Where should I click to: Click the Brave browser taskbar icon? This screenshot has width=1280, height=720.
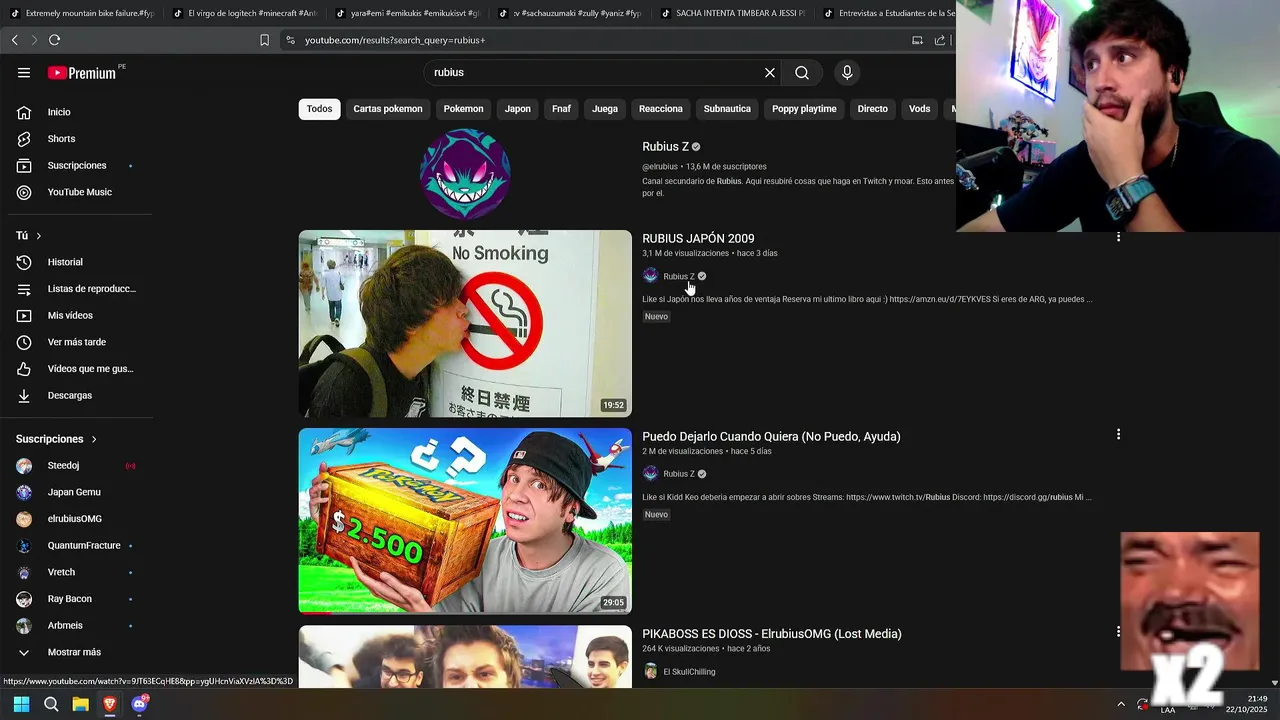(x=110, y=704)
